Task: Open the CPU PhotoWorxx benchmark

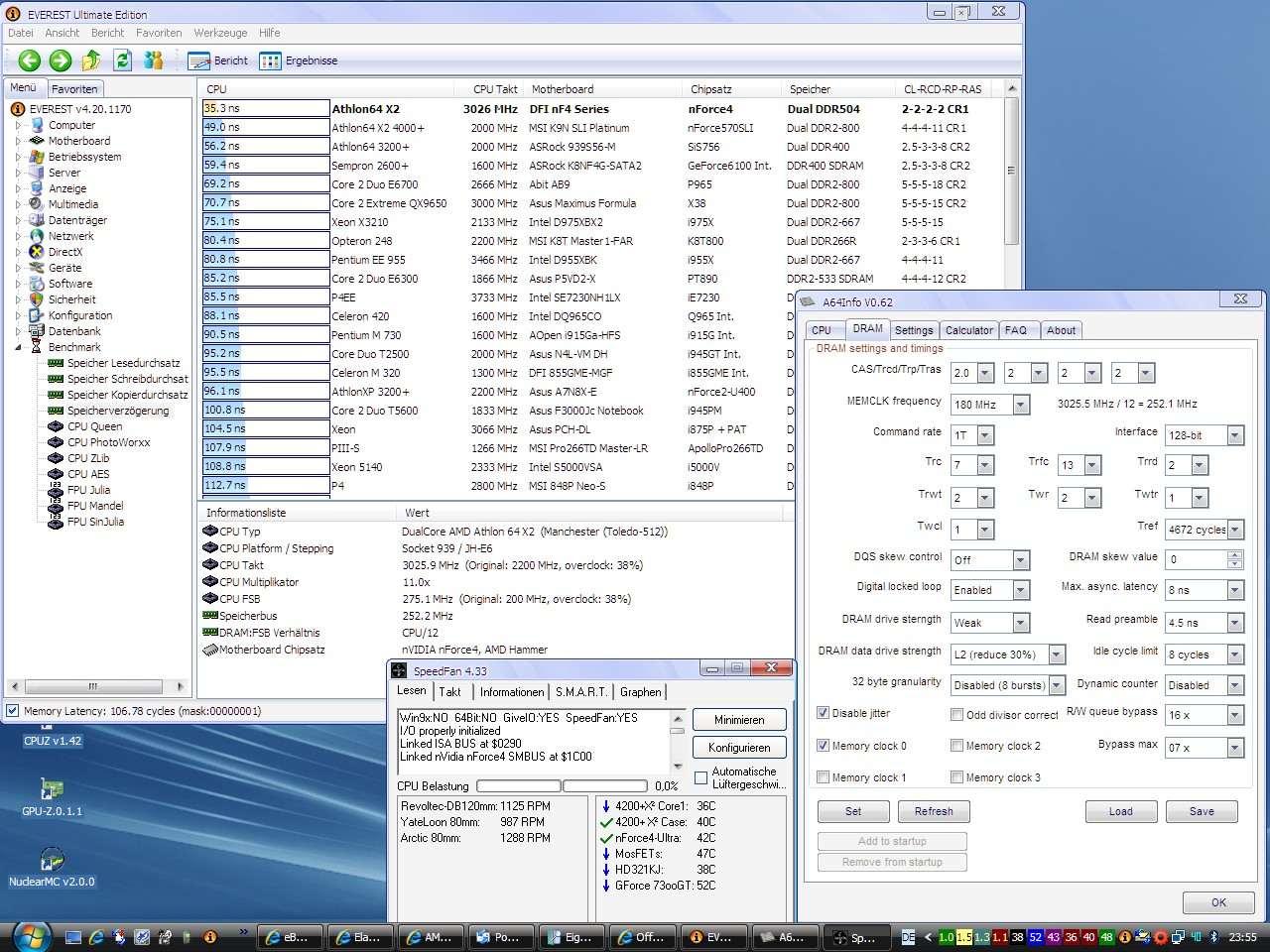Action: pos(109,442)
